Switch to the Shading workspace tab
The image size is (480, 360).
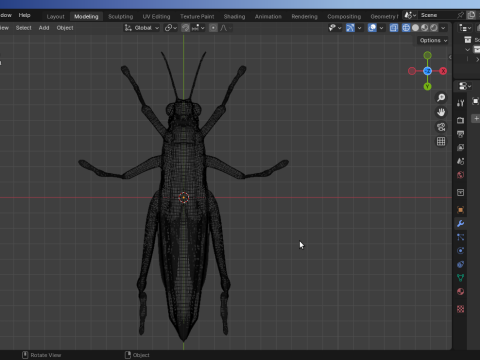(234, 16)
